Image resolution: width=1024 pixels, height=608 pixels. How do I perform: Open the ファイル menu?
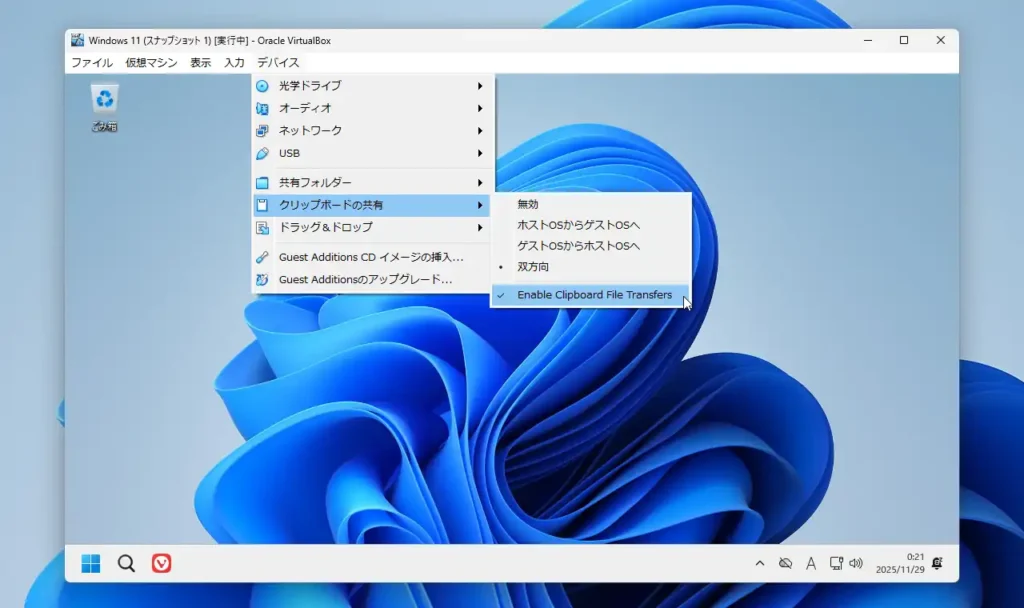point(91,62)
